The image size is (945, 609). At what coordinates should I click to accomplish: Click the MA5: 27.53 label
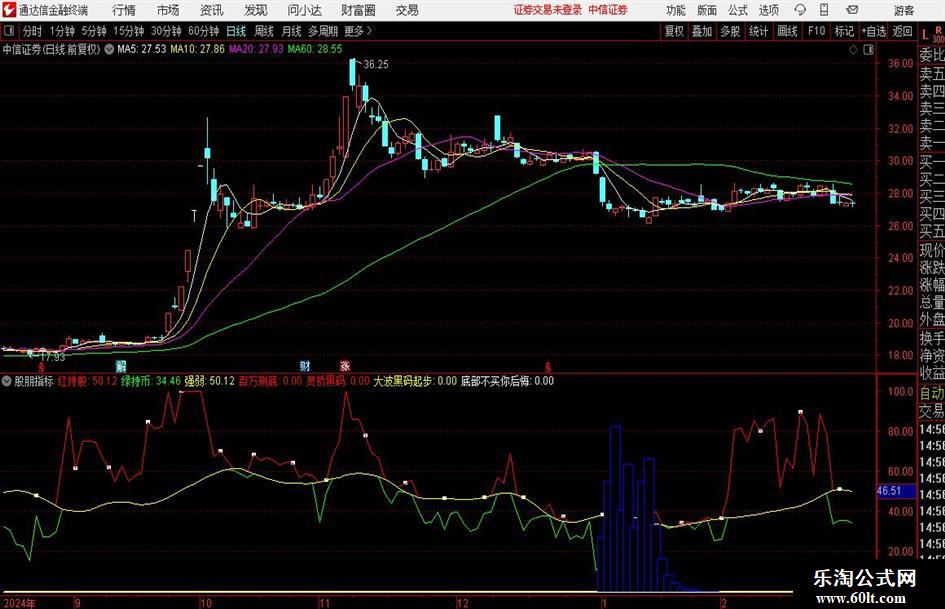(141, 49)
